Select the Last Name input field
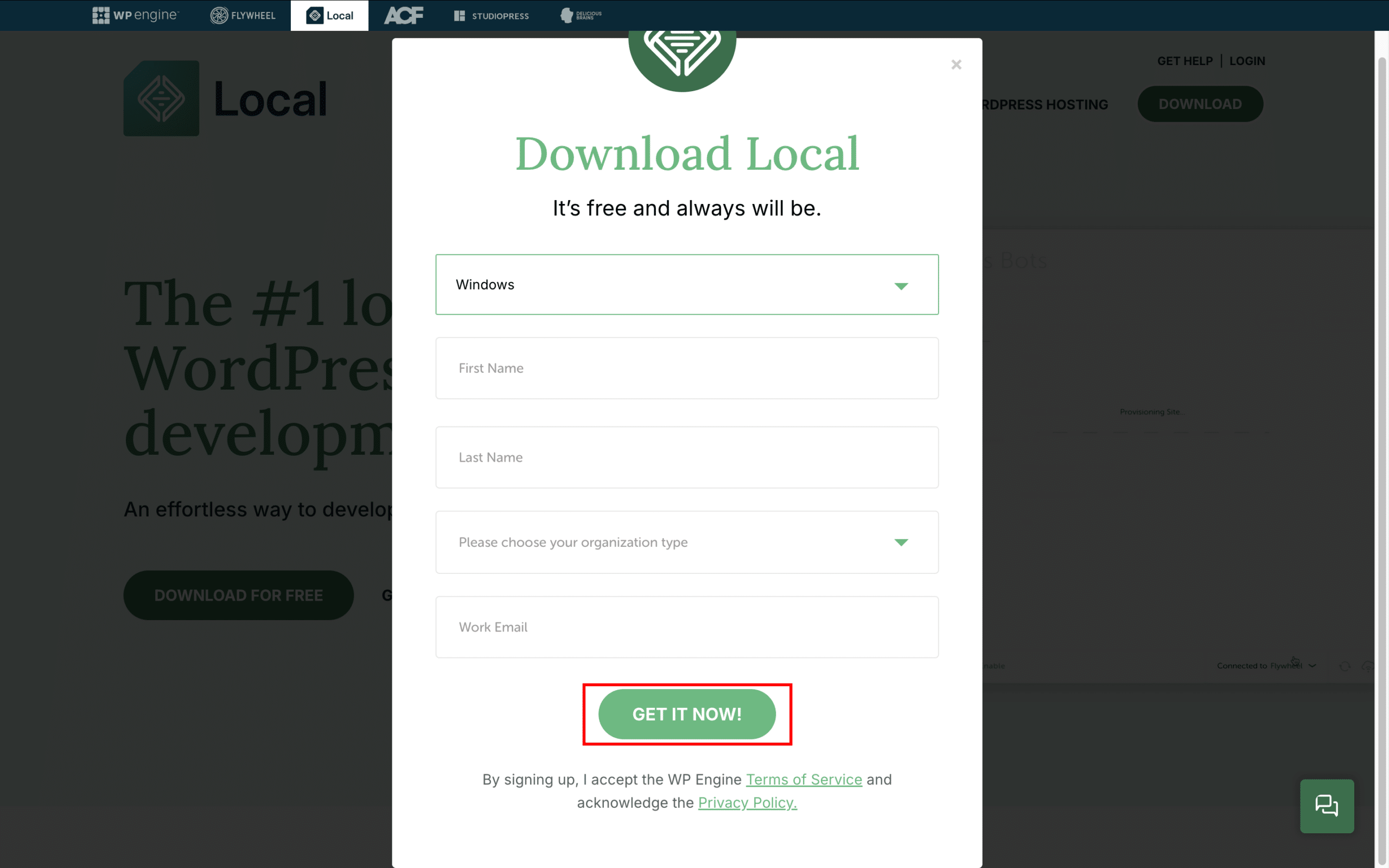Screen dimensions: 1389x868 pos(687,457)
